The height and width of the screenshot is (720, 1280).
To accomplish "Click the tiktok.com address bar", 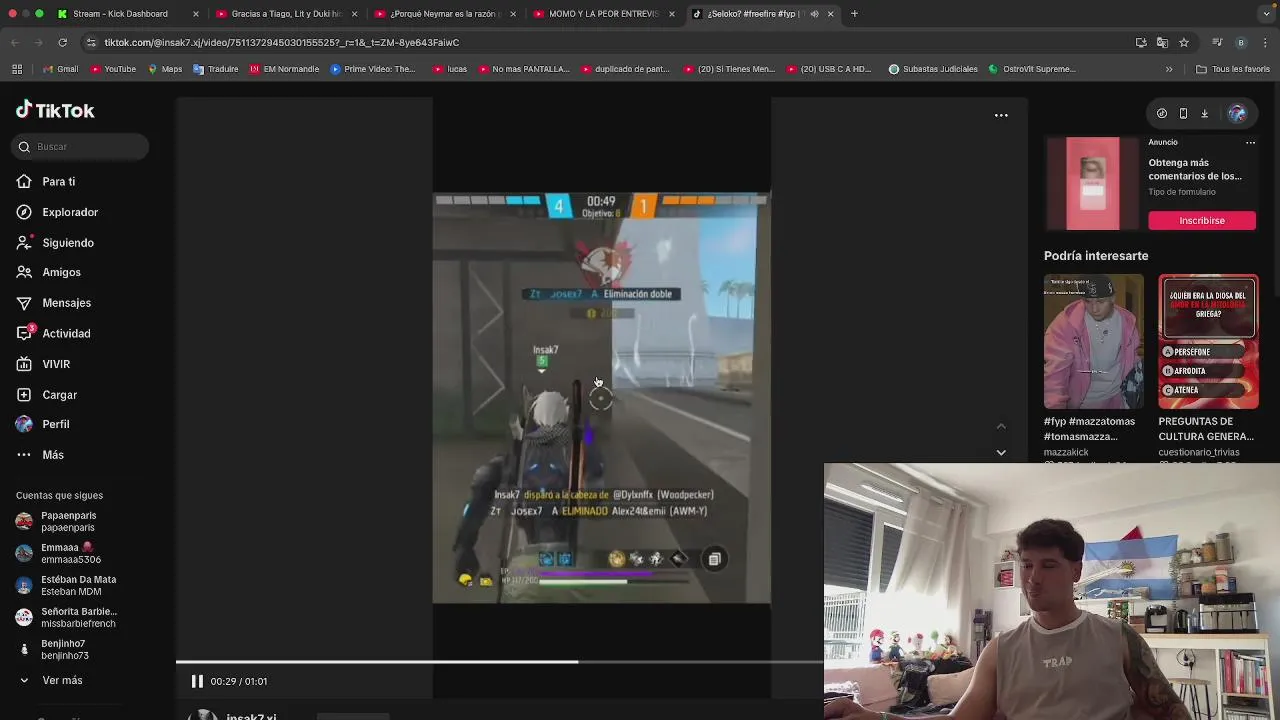I will coord(600,42).
